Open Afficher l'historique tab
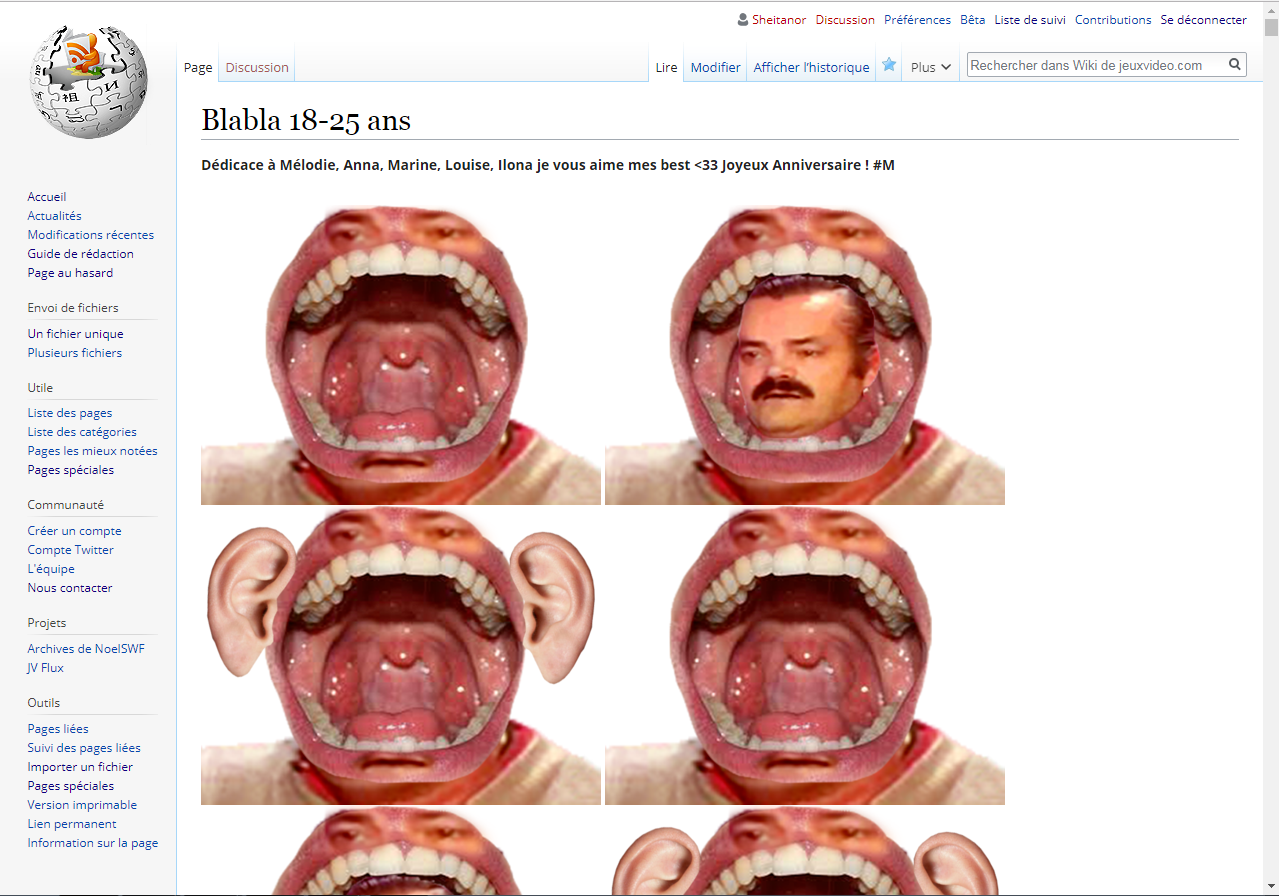 click(811, 68)
